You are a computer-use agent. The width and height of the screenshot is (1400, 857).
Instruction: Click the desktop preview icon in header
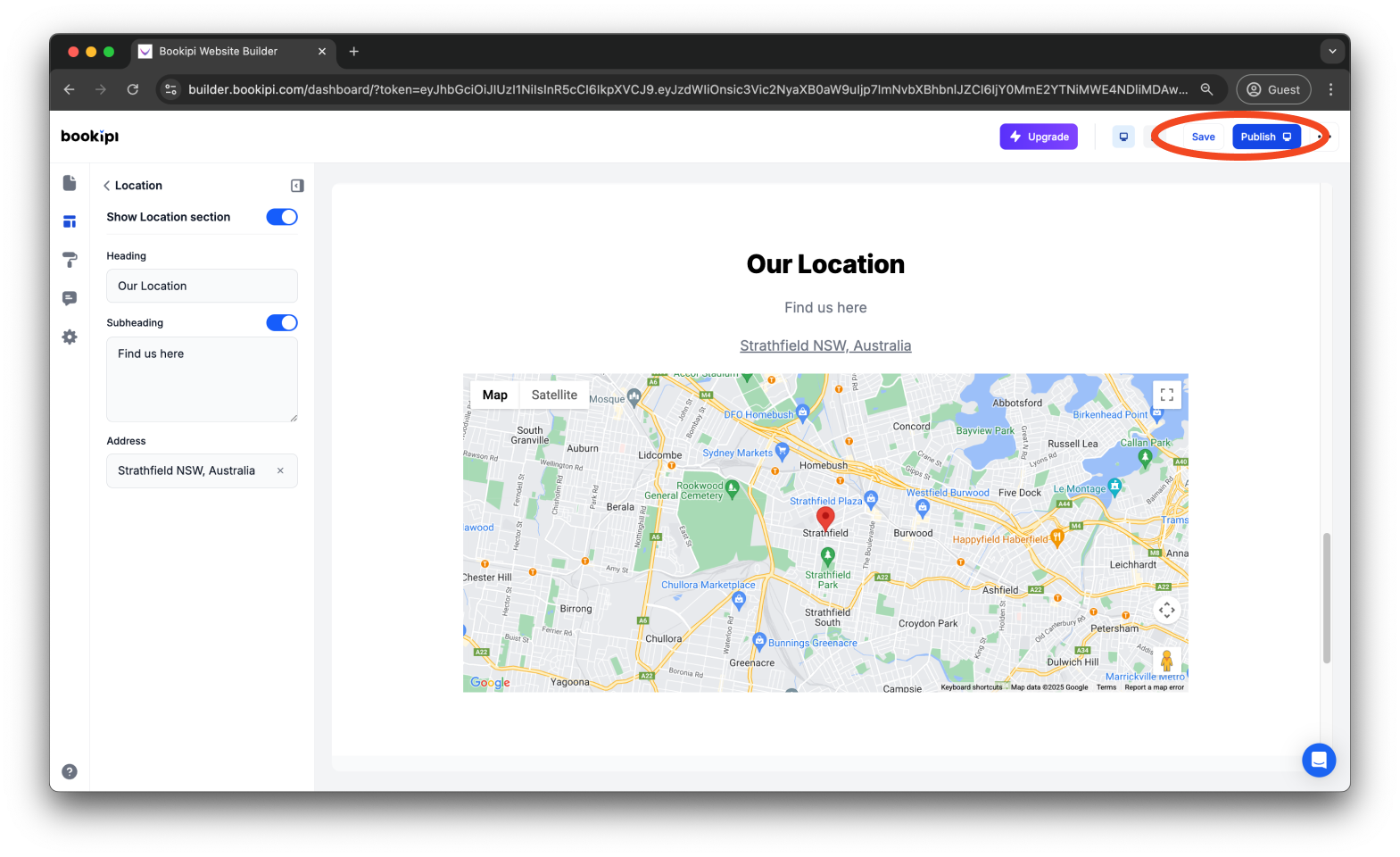[x=1123, y=137]
